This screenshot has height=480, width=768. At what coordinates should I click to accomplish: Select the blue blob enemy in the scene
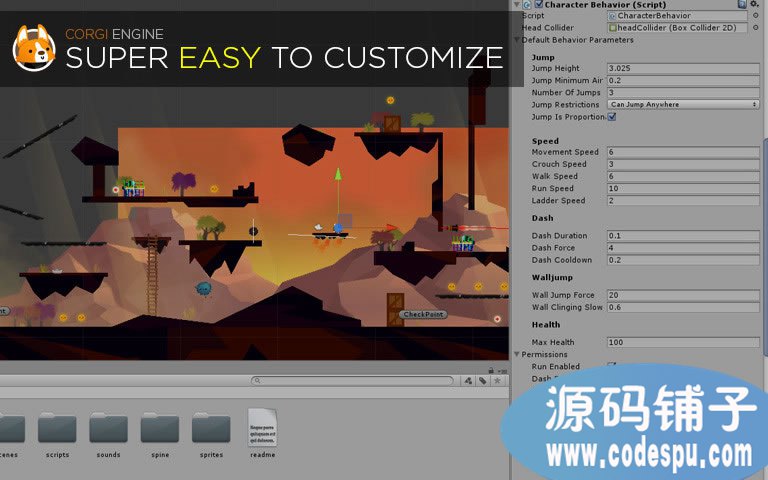pyautogui.click(x=204, y=288)
